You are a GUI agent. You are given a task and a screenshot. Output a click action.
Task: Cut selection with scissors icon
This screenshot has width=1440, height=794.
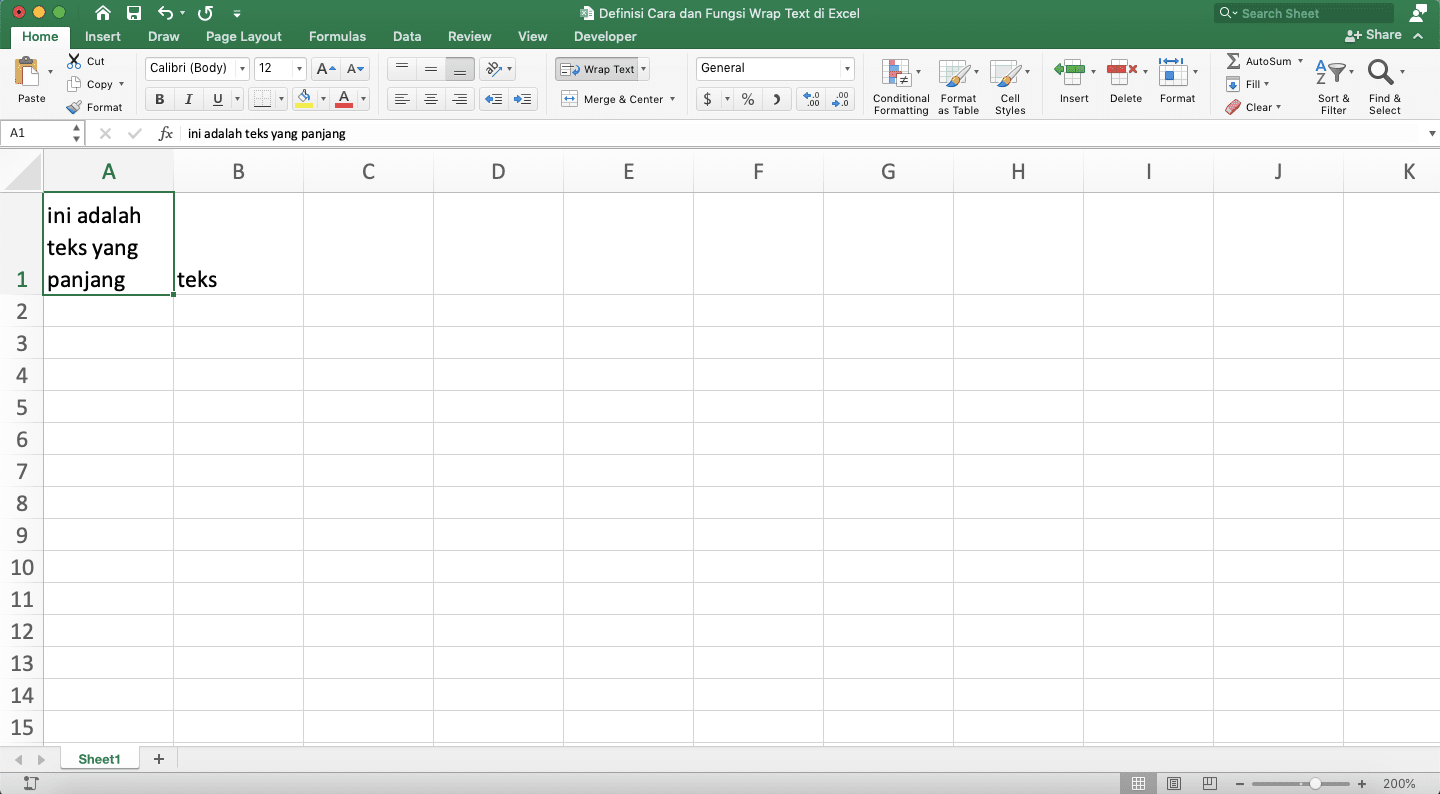74,61
